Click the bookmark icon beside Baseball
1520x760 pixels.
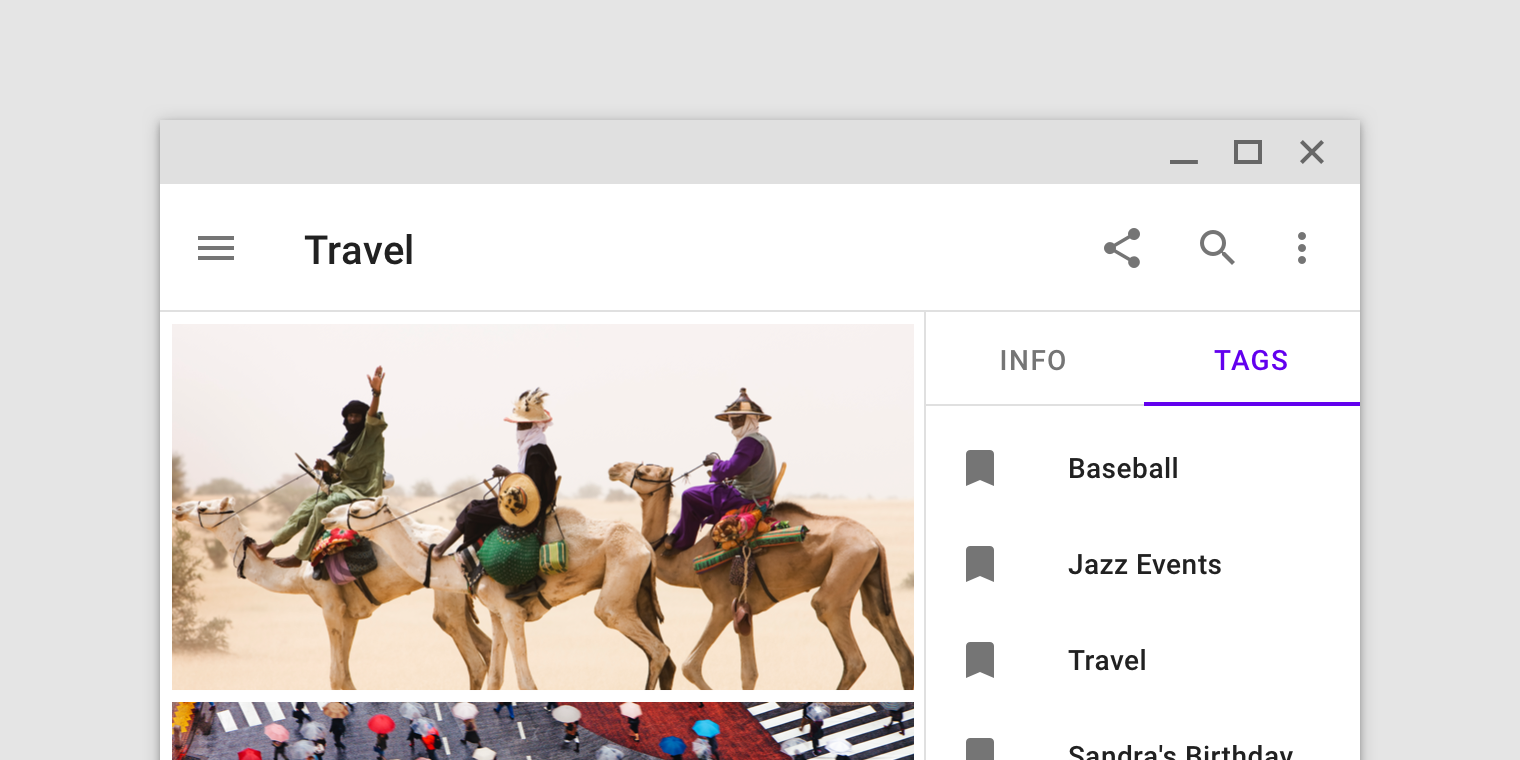980,468
